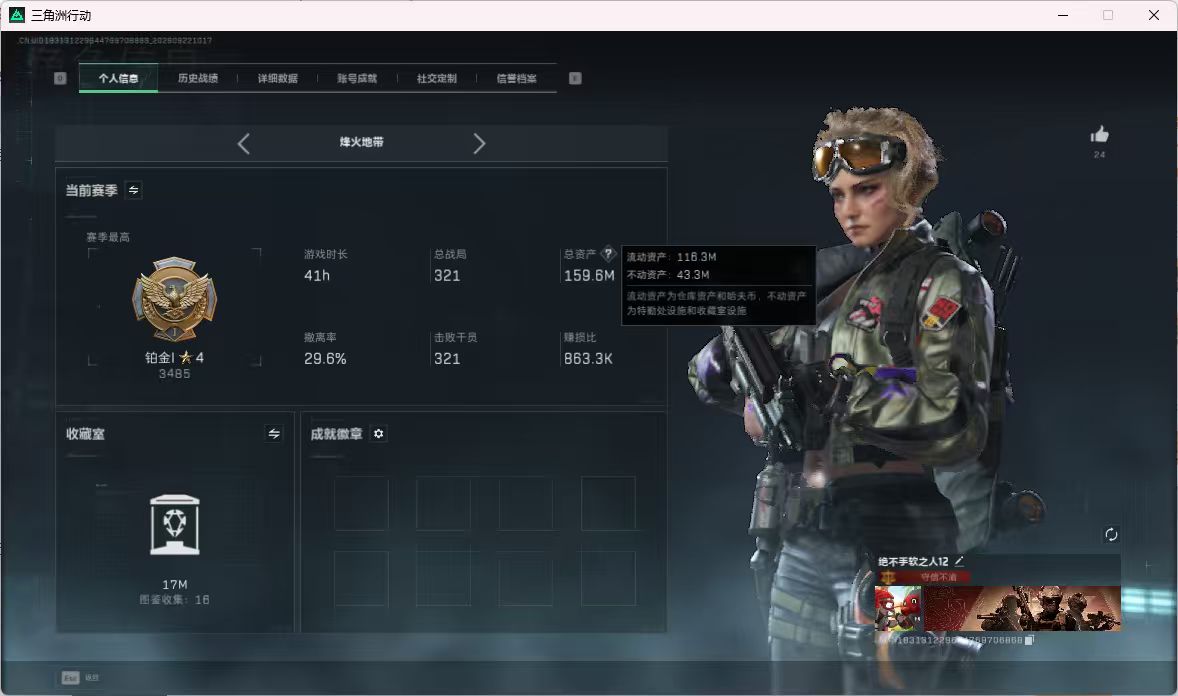Open the 收藏室 showcase cabinet icon
This screenshot has width=1178, height=696.
[174, 525]
